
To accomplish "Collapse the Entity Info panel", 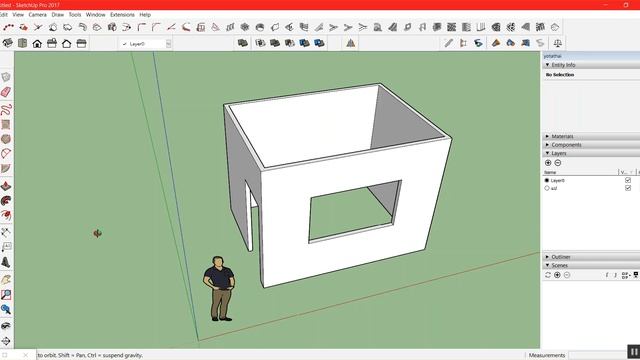I will 547,65.
